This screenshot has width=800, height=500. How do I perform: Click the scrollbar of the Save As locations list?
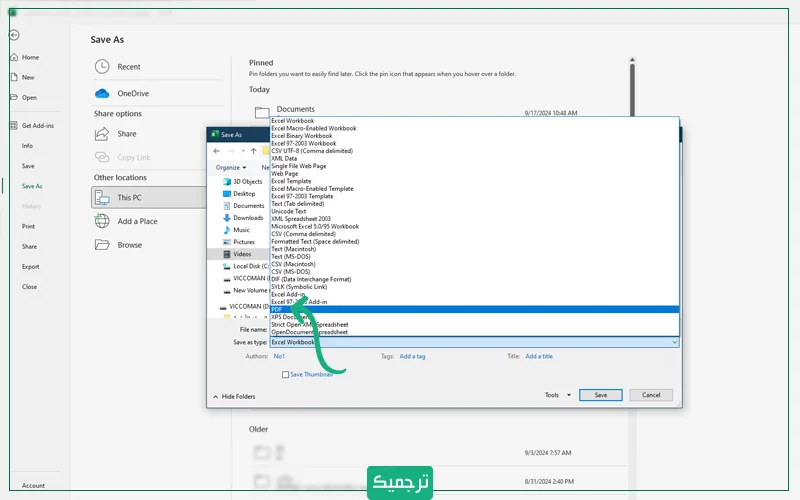tap(632, 88)
